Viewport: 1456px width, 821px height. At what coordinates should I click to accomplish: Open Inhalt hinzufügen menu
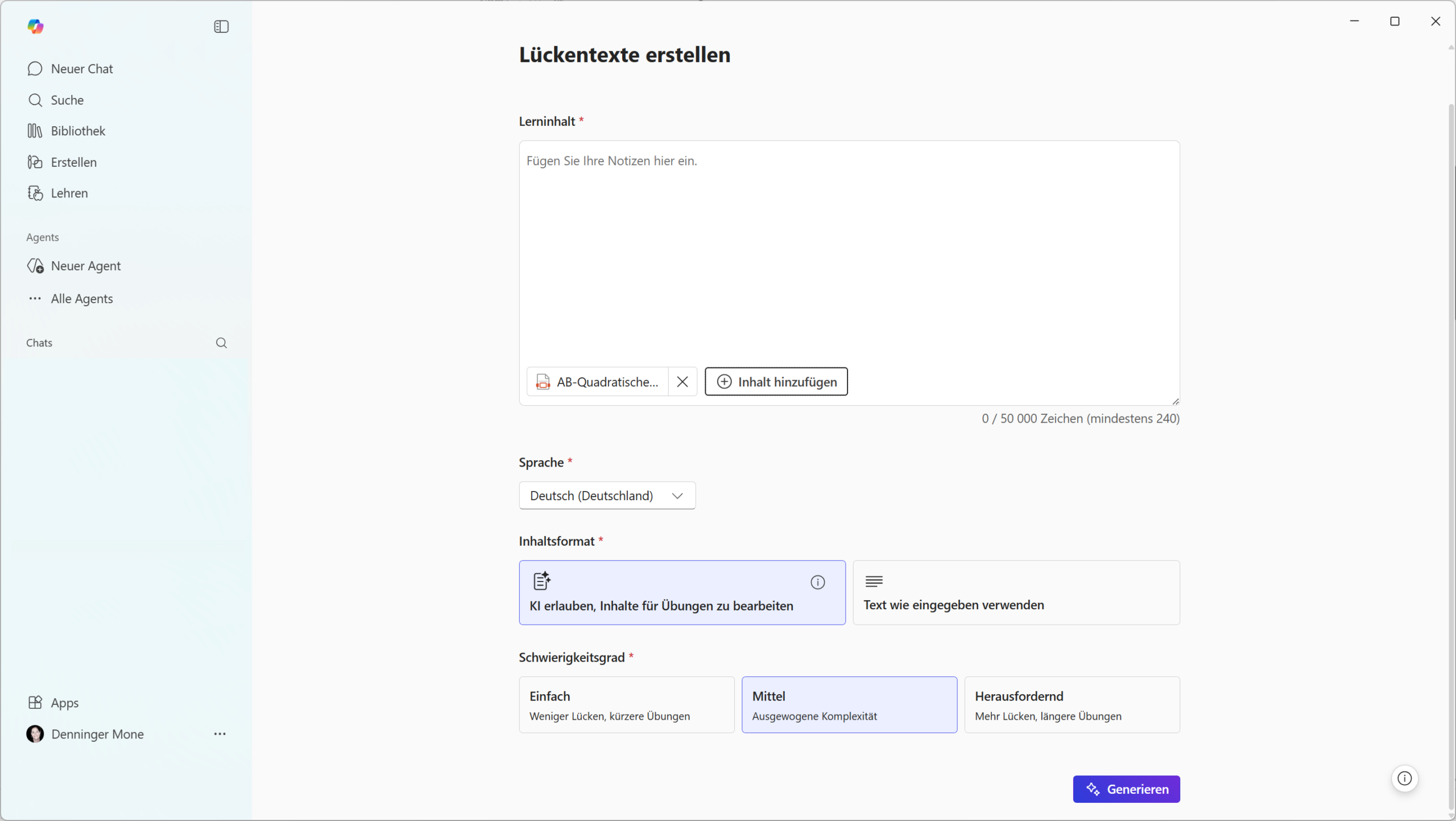776,382
